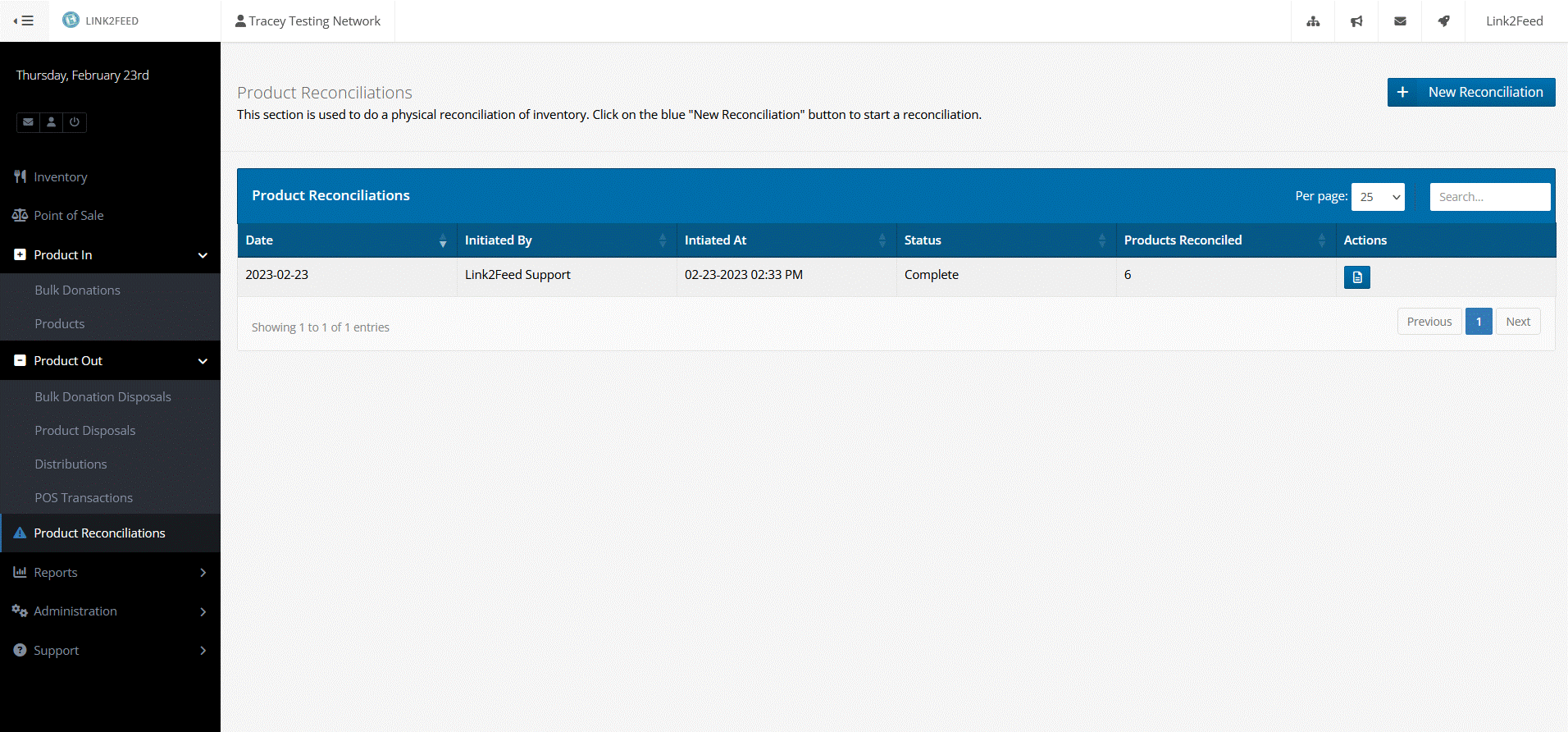Viewport: 1568px width, 732px height.
Task: Focus the Search input field
Action: pos(1490,197)
